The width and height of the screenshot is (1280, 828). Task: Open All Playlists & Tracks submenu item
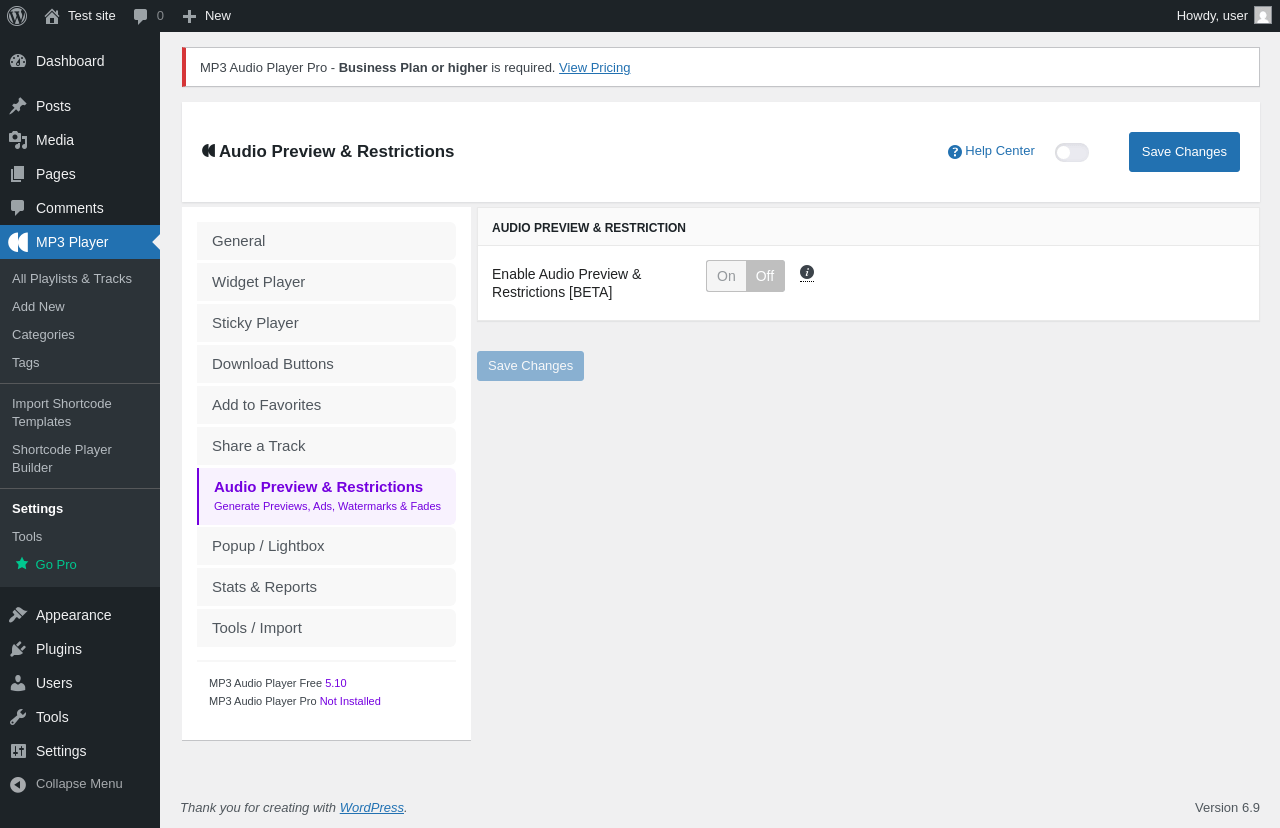coord(72,279)
